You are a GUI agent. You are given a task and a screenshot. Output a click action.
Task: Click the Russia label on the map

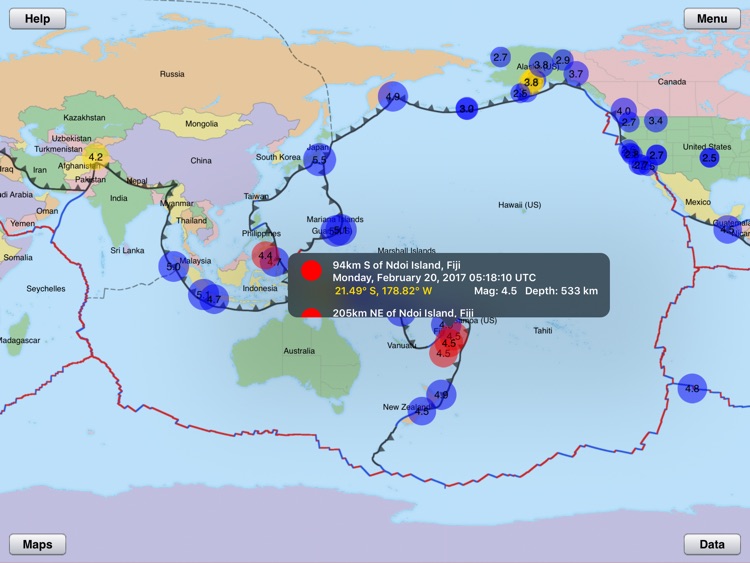coord(172,74)
